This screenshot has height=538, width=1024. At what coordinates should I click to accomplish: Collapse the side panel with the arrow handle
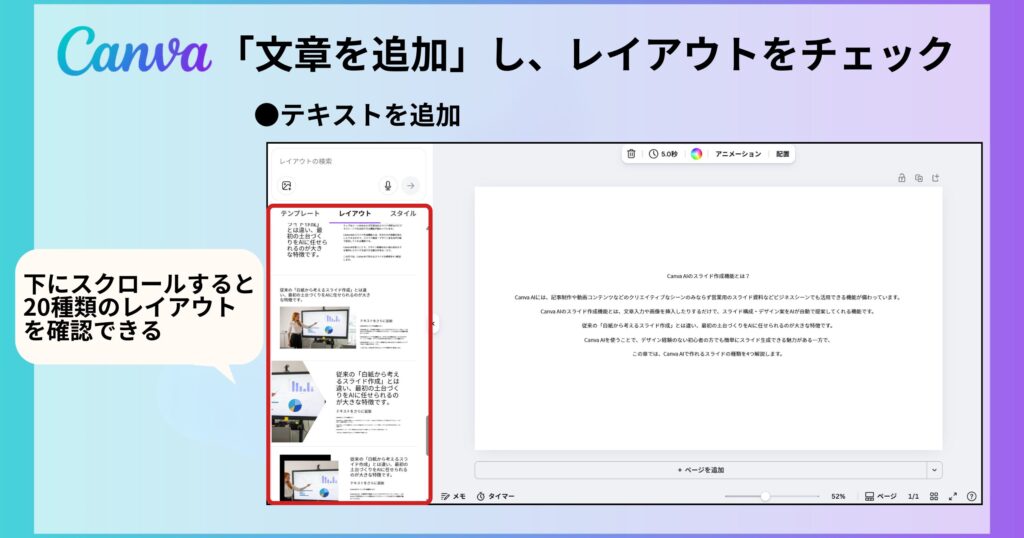[x=435, y=323]
